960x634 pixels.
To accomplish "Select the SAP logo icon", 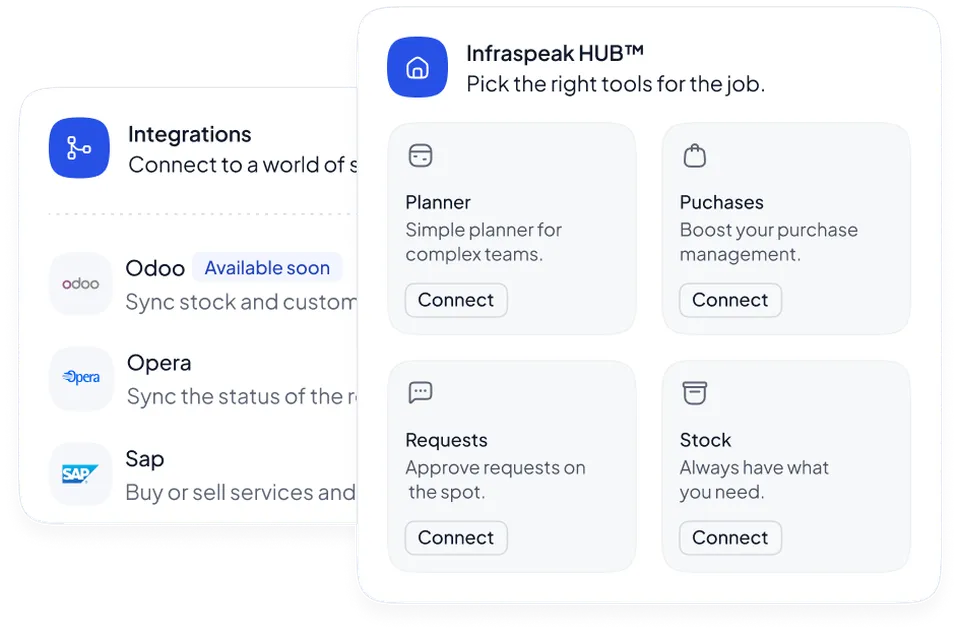I will [81, 474].
